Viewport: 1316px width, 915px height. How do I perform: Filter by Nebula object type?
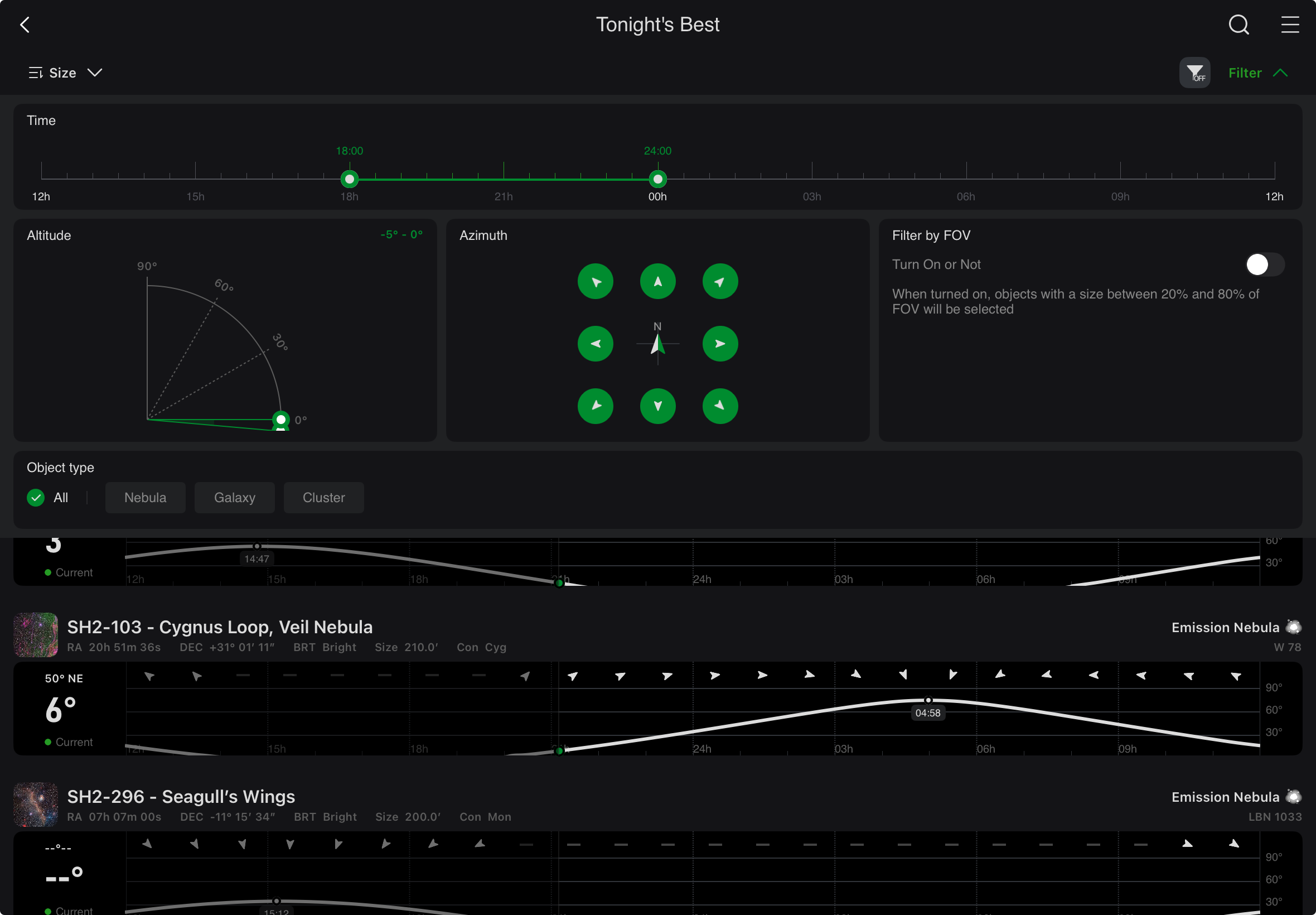(146, 498)
